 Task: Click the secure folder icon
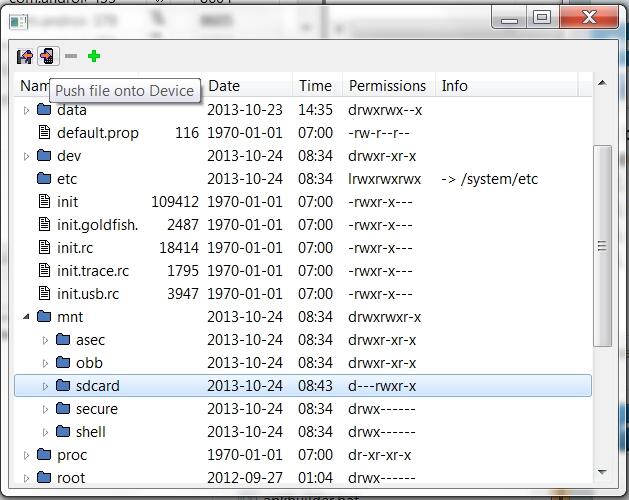pos(63,409)
